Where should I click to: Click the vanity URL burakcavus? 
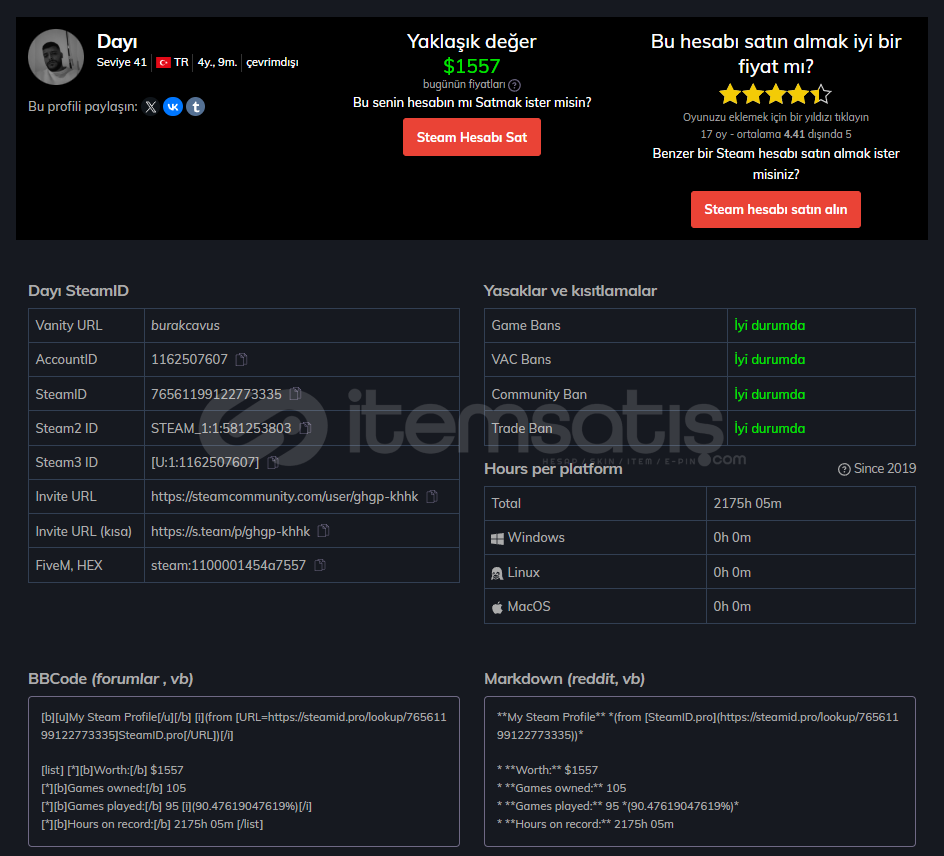coord(185,325)
